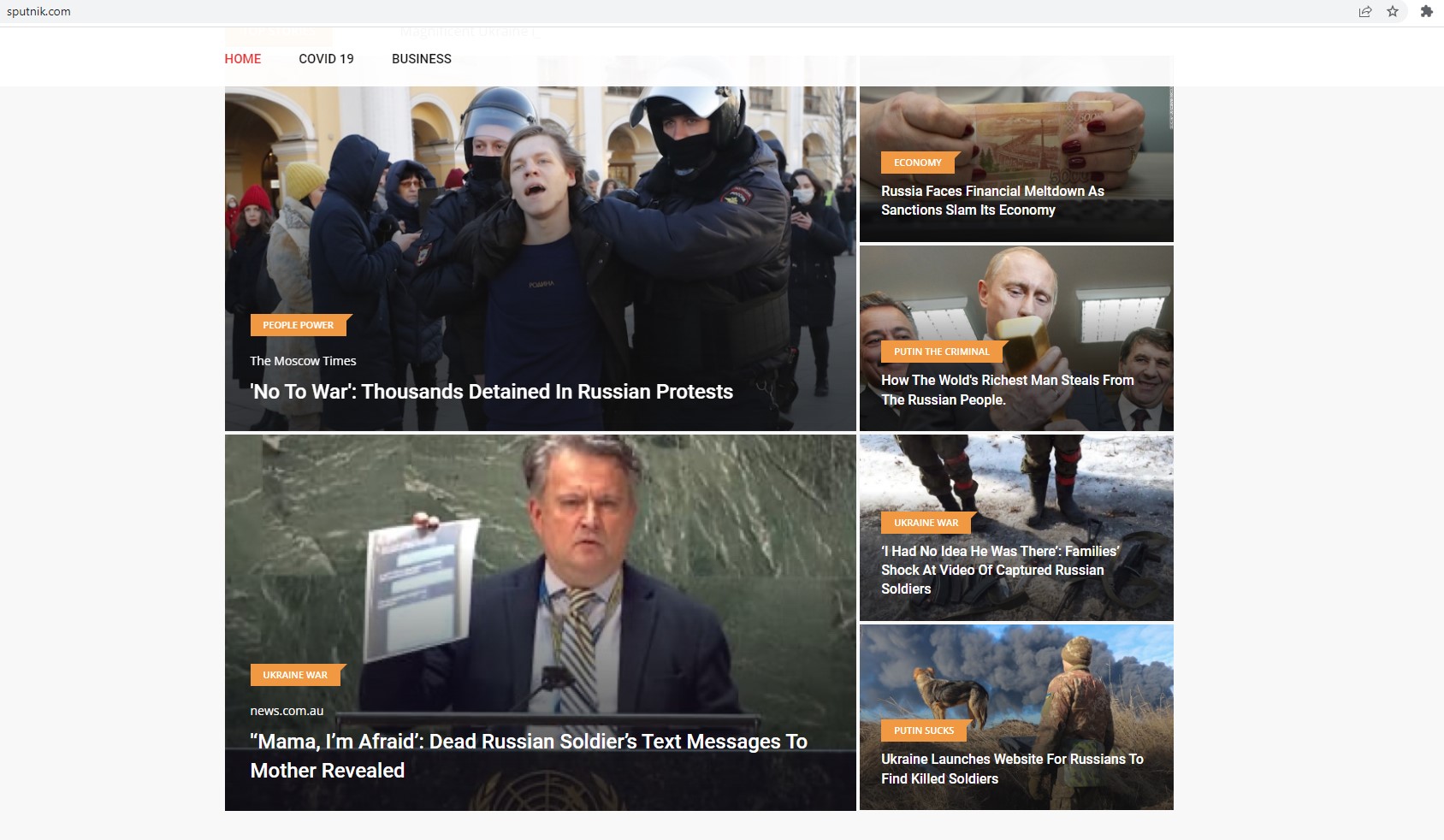The height and width of the screenshot is (840, 1444).
Task: Click the ECONOMY category tag
Action: pos(917,163)
